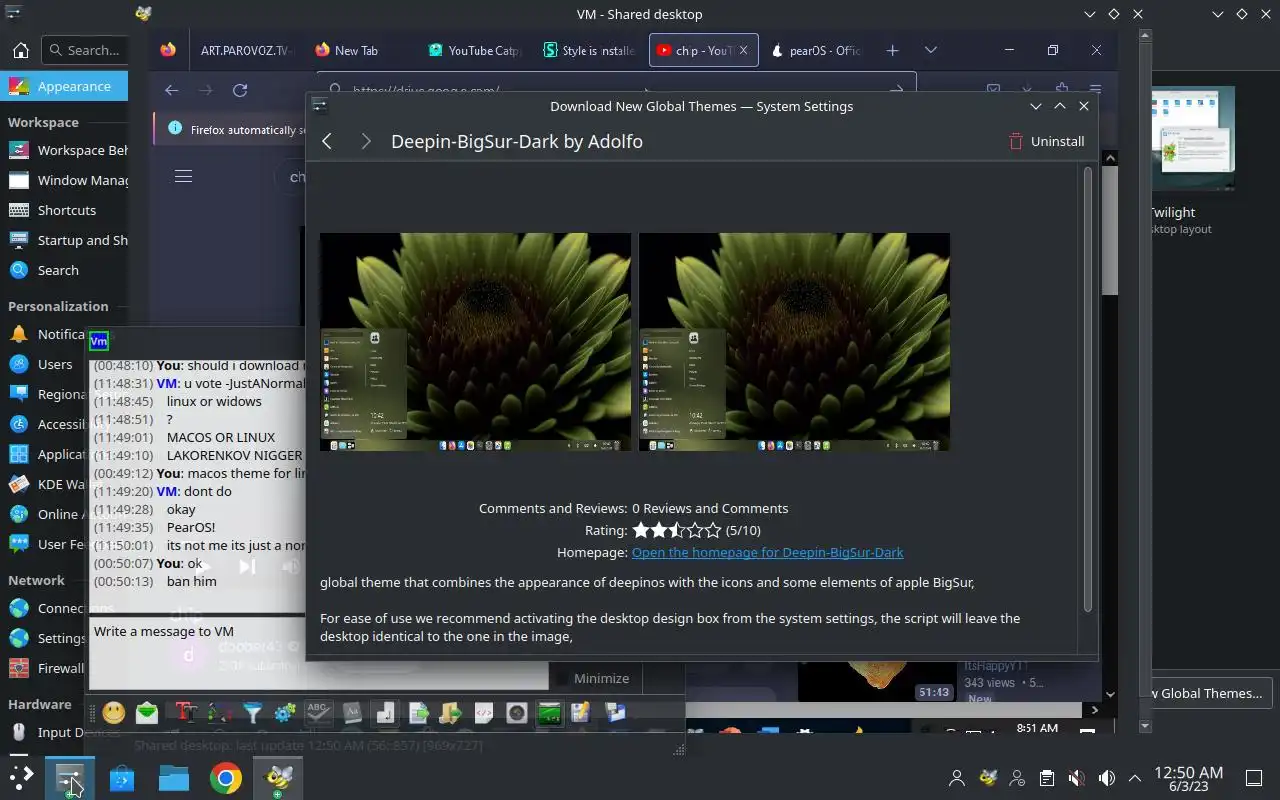Click the System Settings window menu icon

(x=15, y=14)
